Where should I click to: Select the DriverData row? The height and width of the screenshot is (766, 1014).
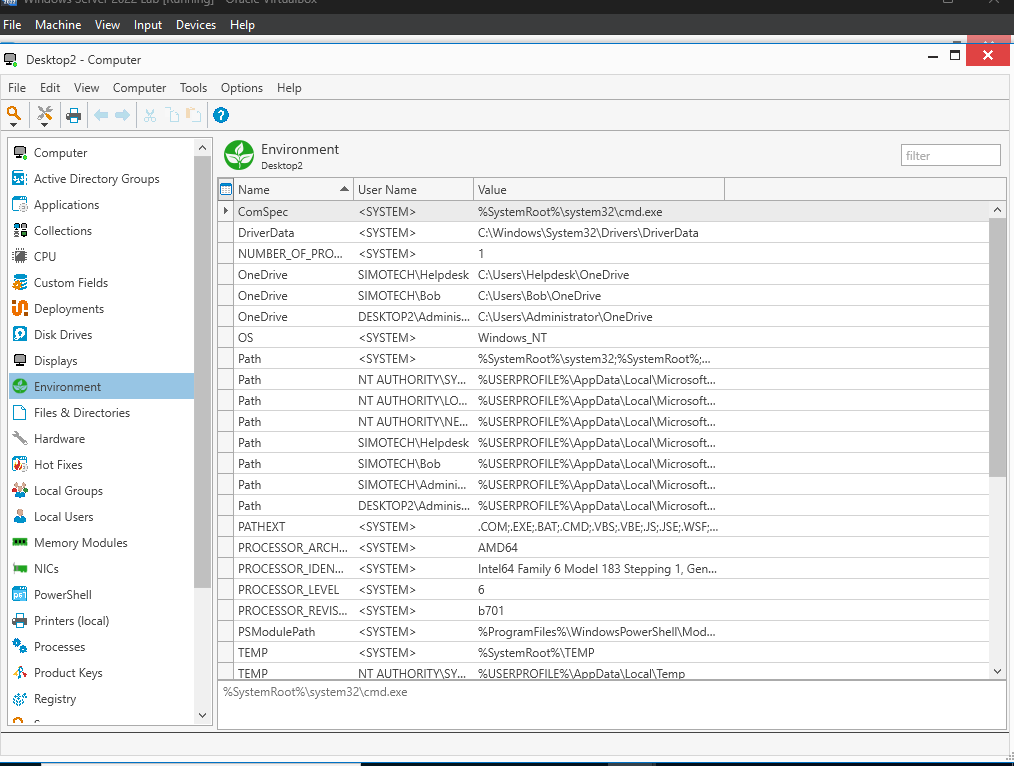coord(603,233)
